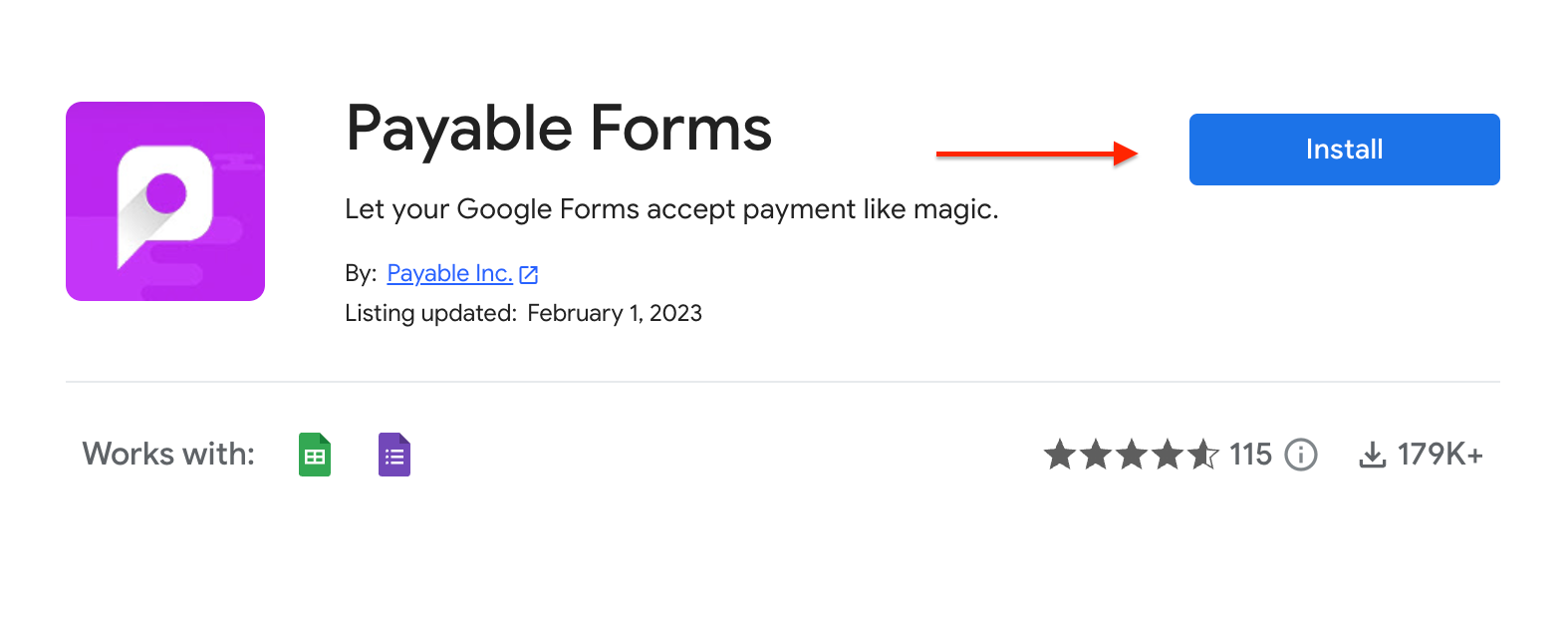Click the Payable Forms title heading
The height and width of the screenshot is (626, 1568).
tap(558, 130)
